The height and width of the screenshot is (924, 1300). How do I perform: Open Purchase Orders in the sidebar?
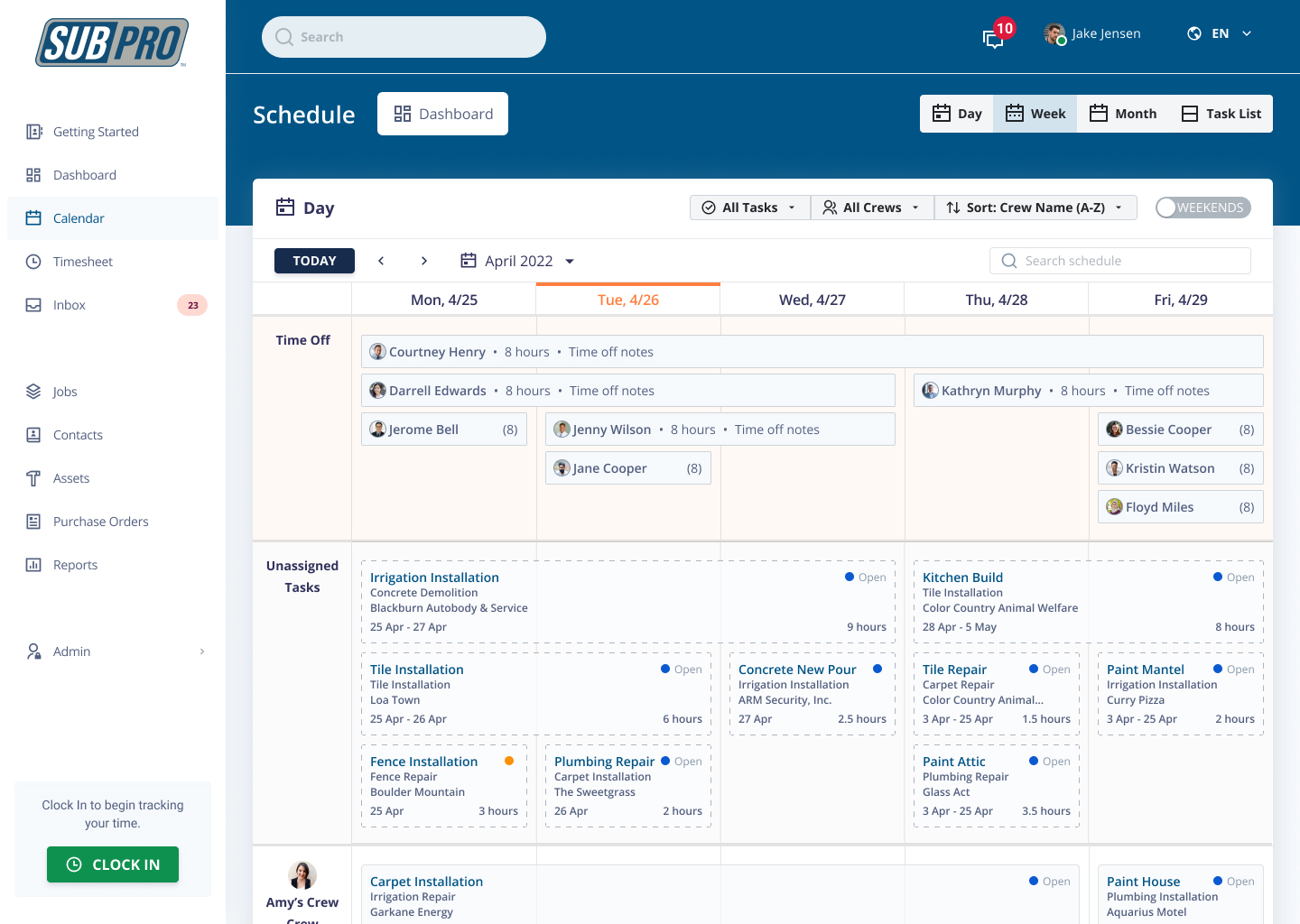100,522
